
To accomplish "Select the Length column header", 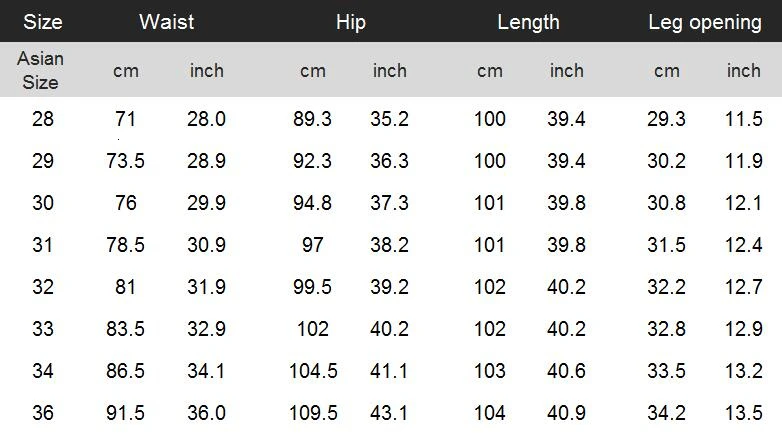I will 528,22.
